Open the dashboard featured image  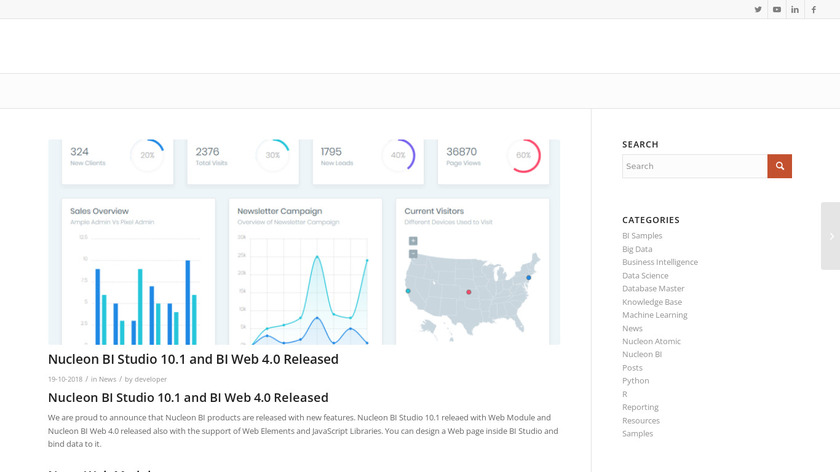[x=304, y=242]
